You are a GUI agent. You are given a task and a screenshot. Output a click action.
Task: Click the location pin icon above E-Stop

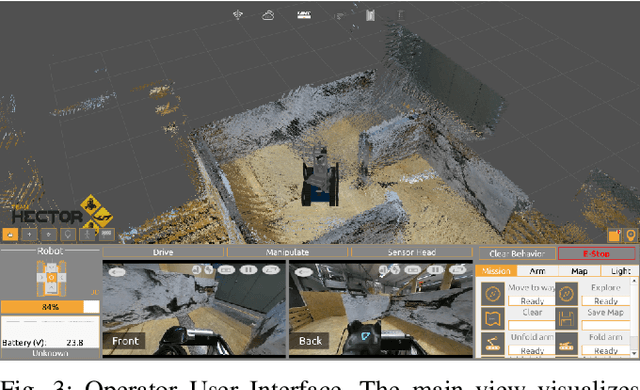click(631, 235)
